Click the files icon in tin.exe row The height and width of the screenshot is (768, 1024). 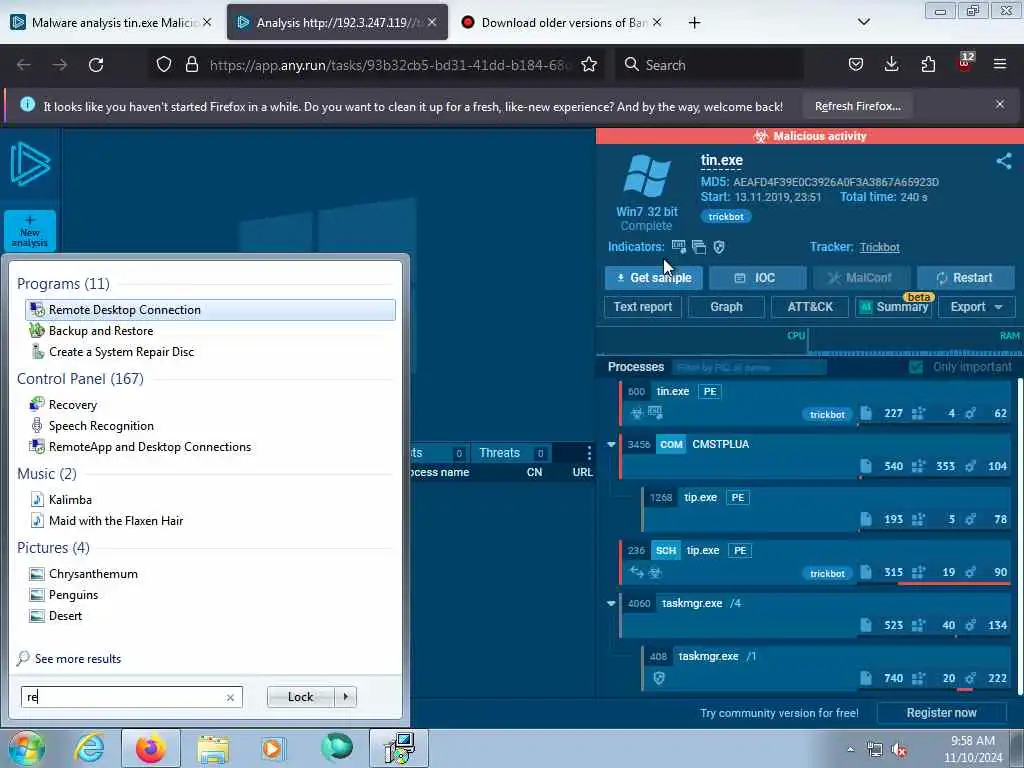(866, 413)
